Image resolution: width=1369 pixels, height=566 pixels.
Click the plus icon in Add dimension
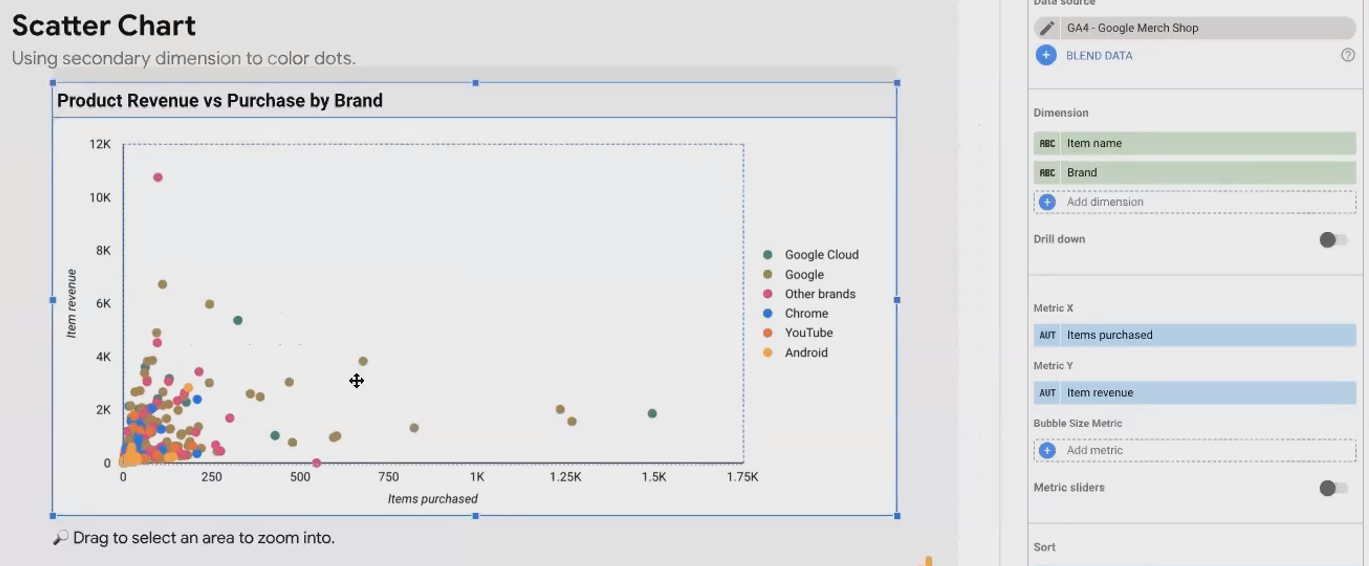tap(1047, 202)
